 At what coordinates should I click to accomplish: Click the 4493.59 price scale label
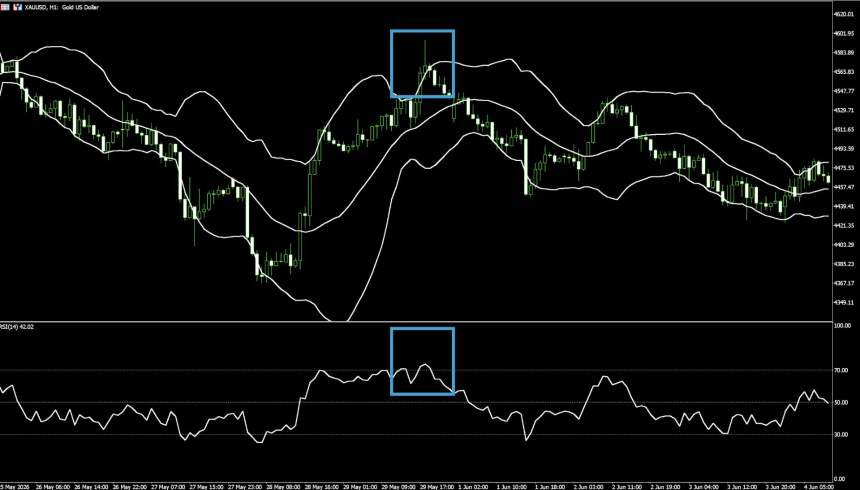coord(844,149)
